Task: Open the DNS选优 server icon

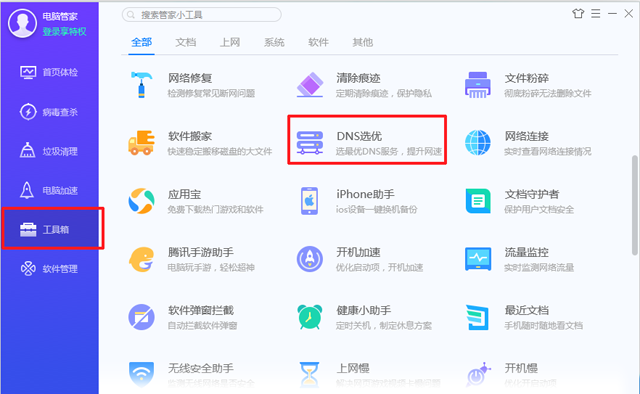Action: [x=310, y=142]
